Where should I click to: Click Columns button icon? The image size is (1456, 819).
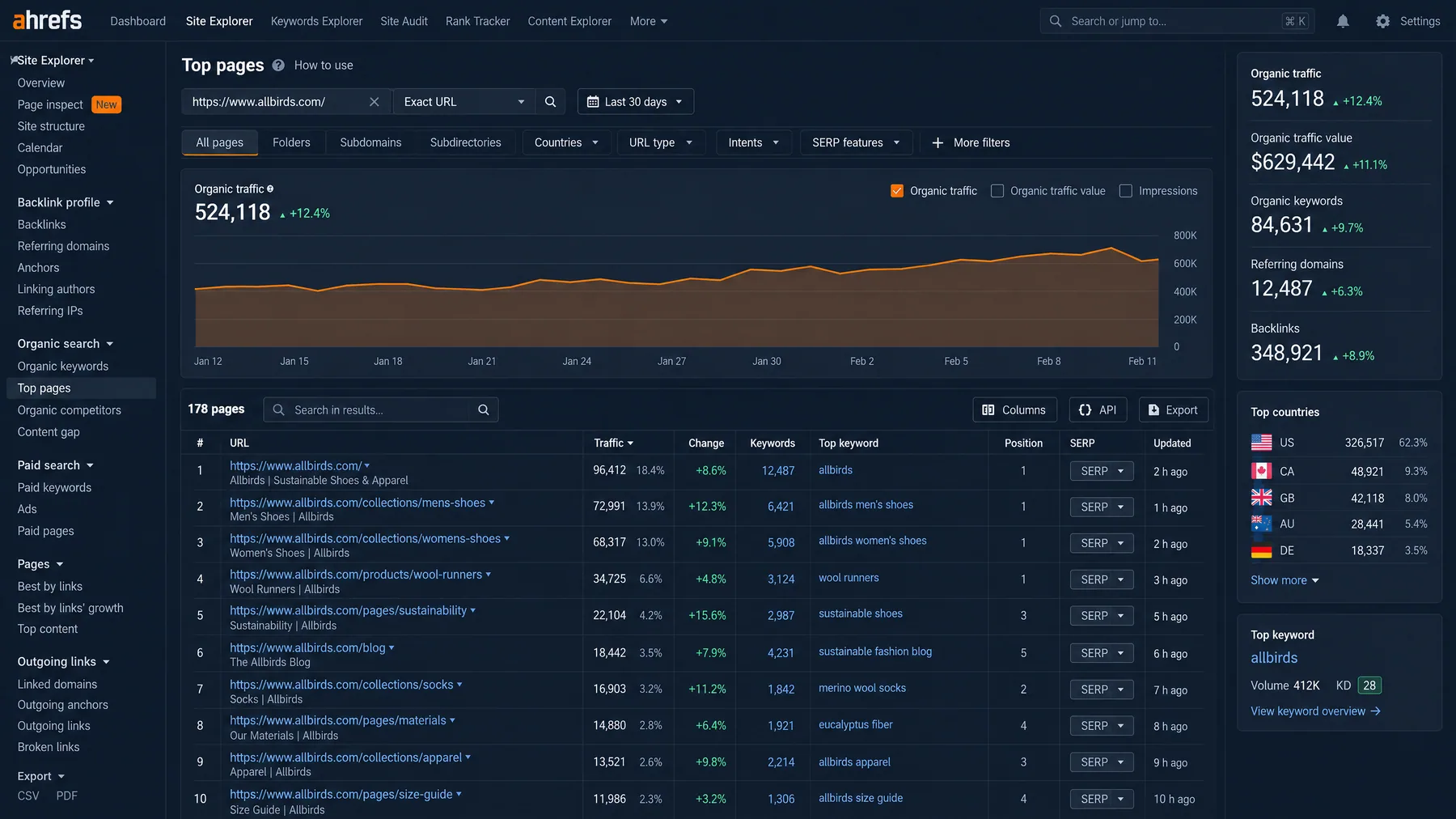[x=988, y=409]
